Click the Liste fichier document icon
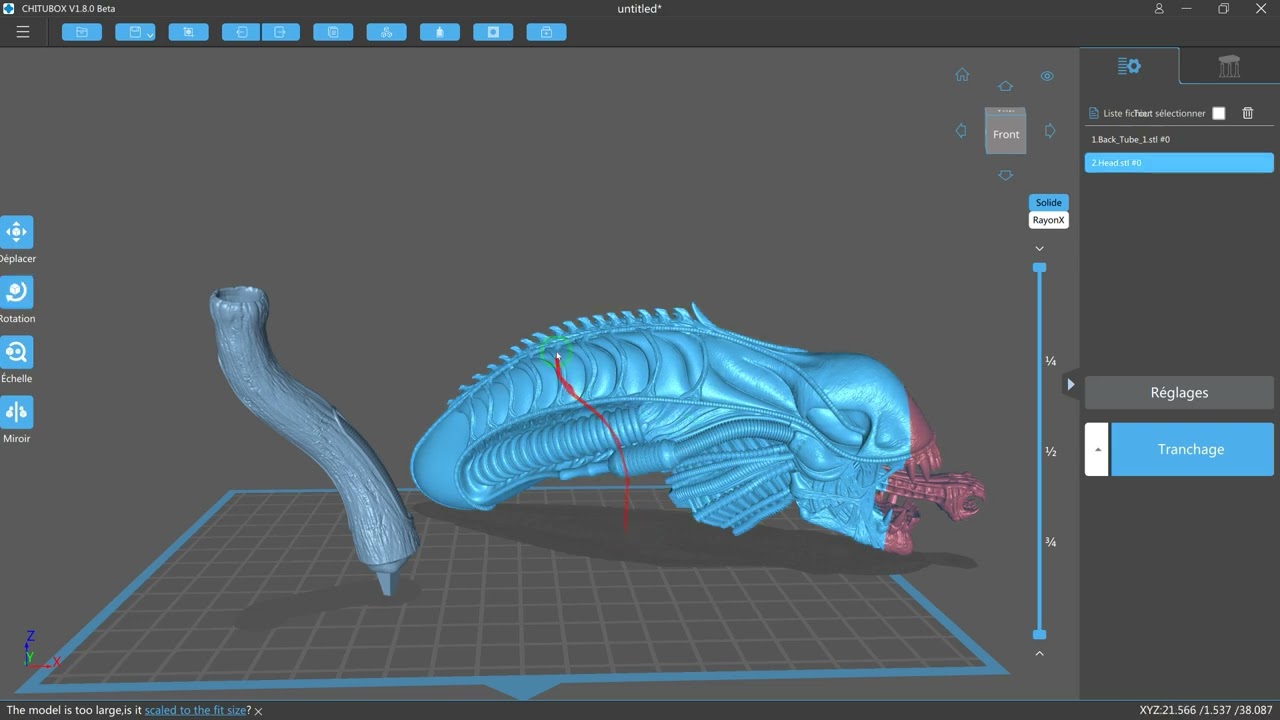The image size is (1280, 720). (1093, 113)
